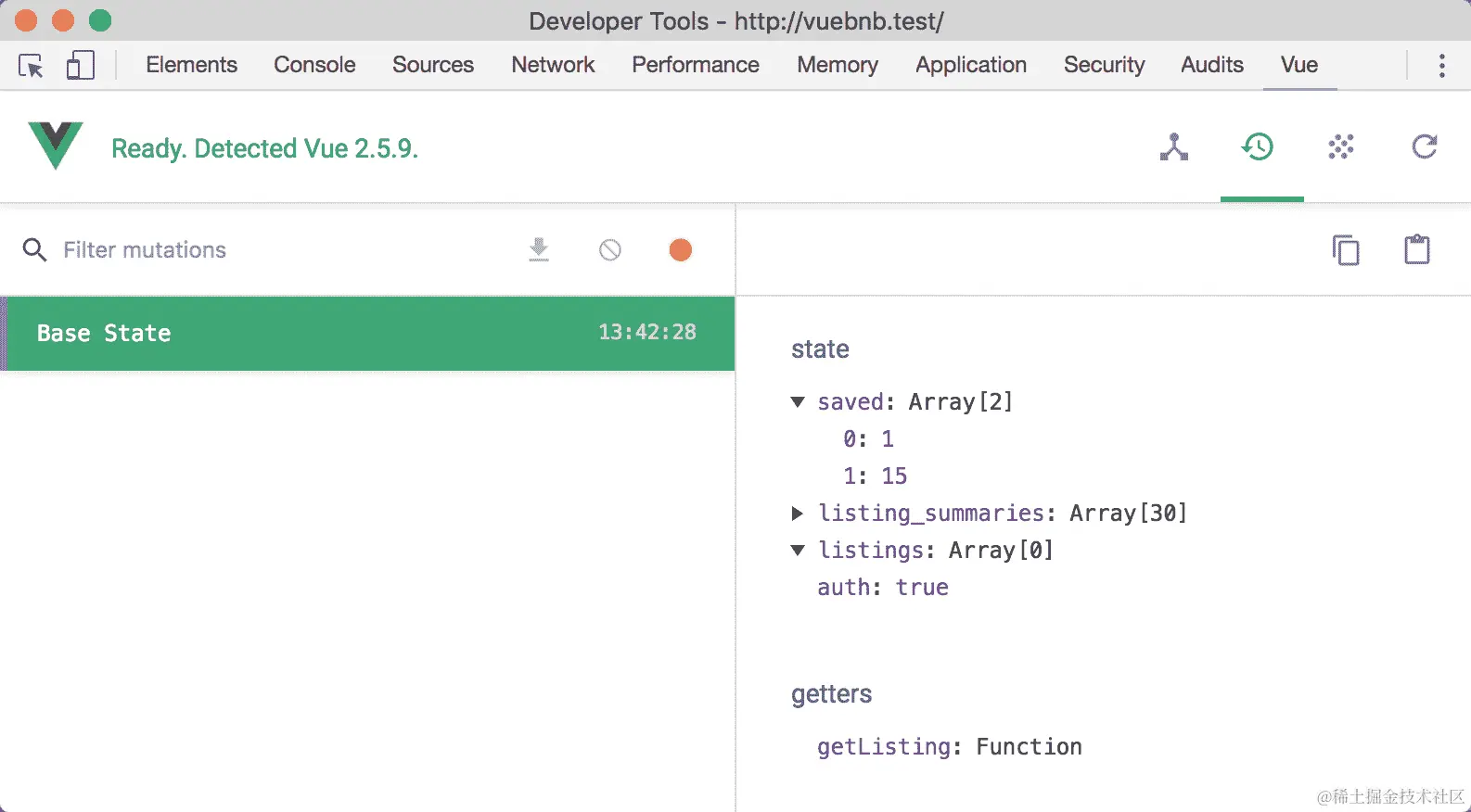Collapse the saved array
1471x812 pixels.
tap(798, 402)
